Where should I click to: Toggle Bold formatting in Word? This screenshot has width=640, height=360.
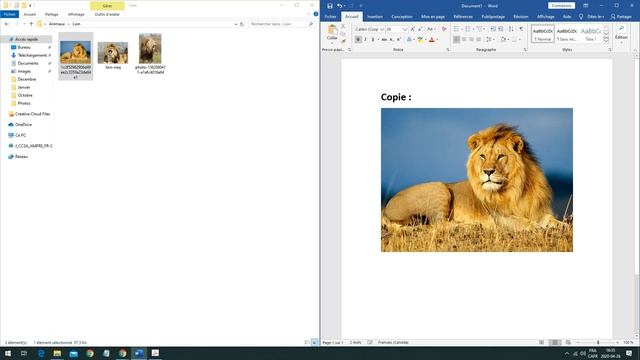point(358,40)
